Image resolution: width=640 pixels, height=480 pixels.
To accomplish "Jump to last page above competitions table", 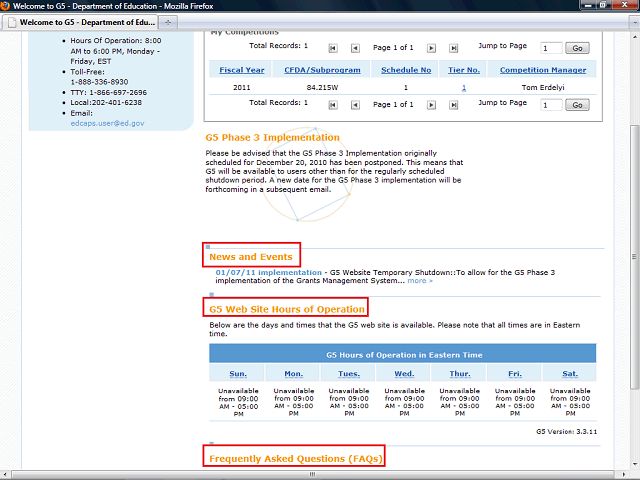I will (x=453, y=47).
